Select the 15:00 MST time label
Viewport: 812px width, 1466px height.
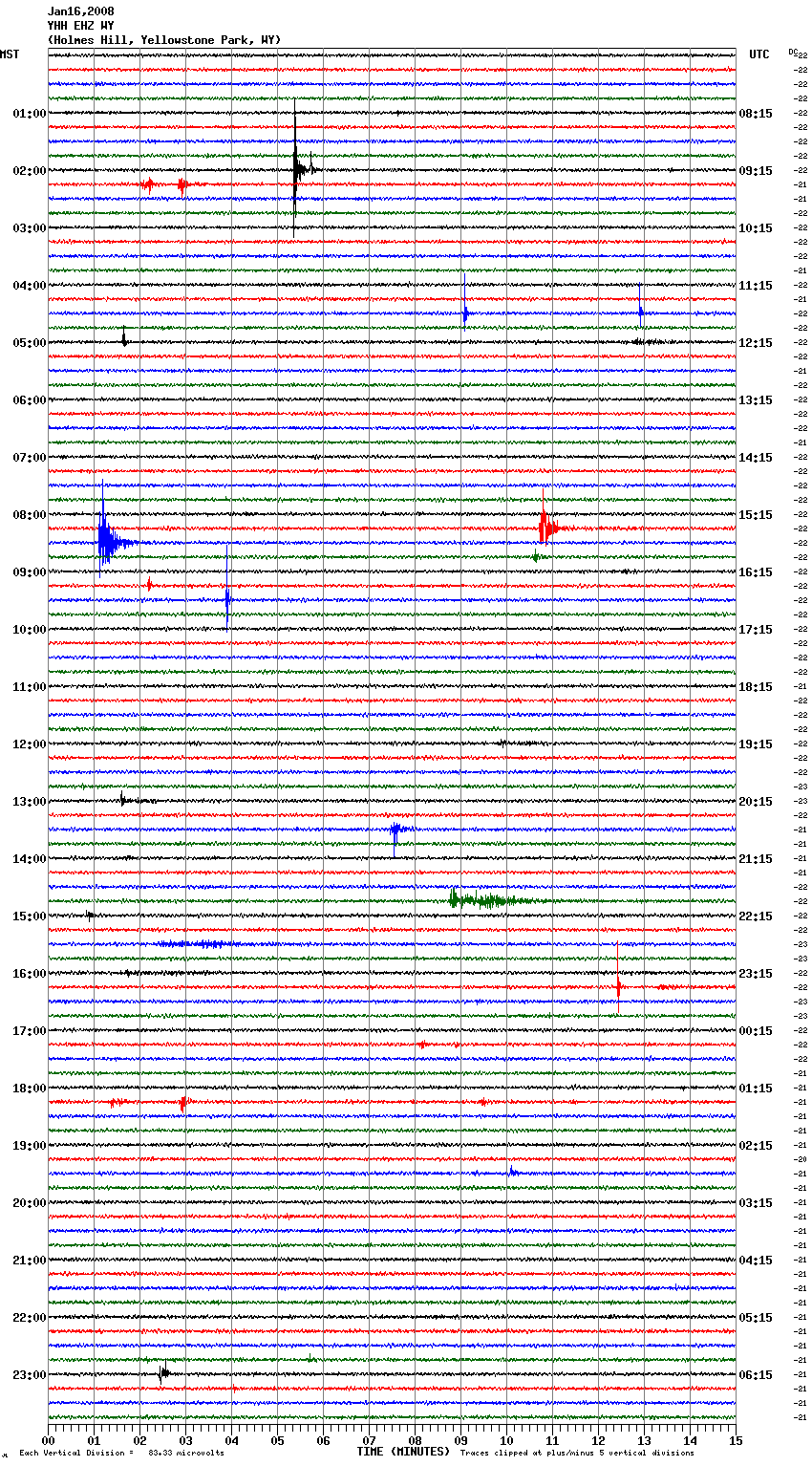tap(30, 916)
